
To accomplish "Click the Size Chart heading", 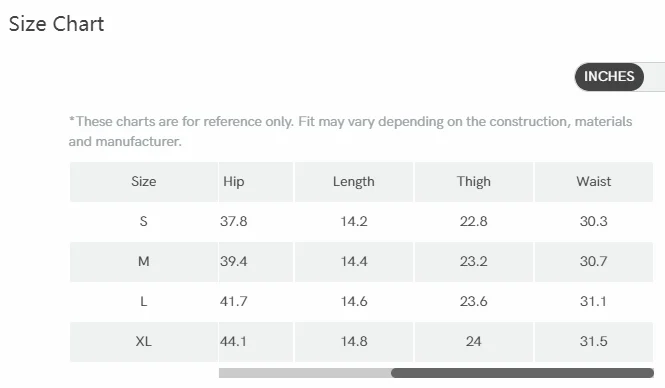I will 56,24.
